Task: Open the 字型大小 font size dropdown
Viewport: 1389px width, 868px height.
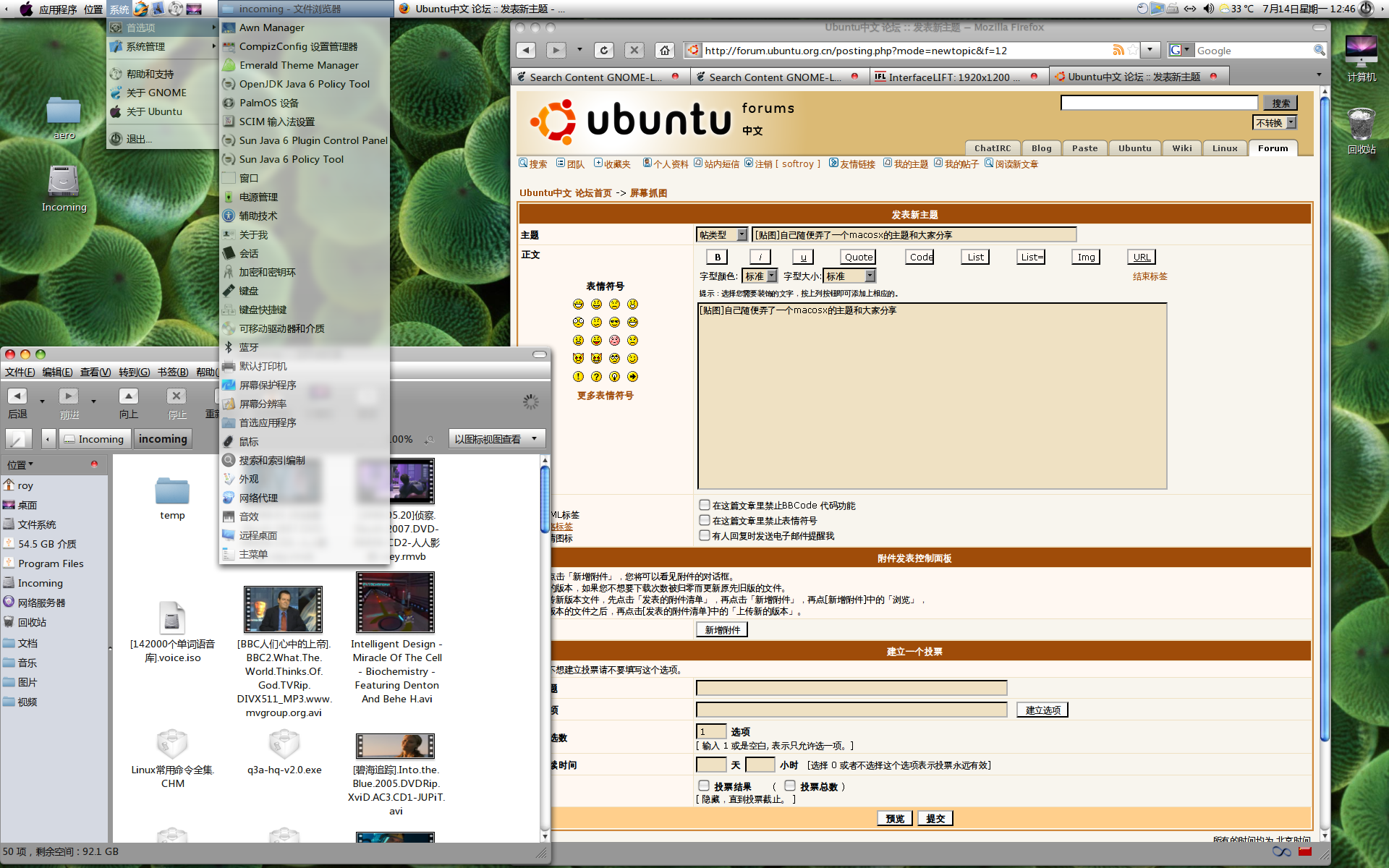Action: pyautogui.click(x=850, y=276)
